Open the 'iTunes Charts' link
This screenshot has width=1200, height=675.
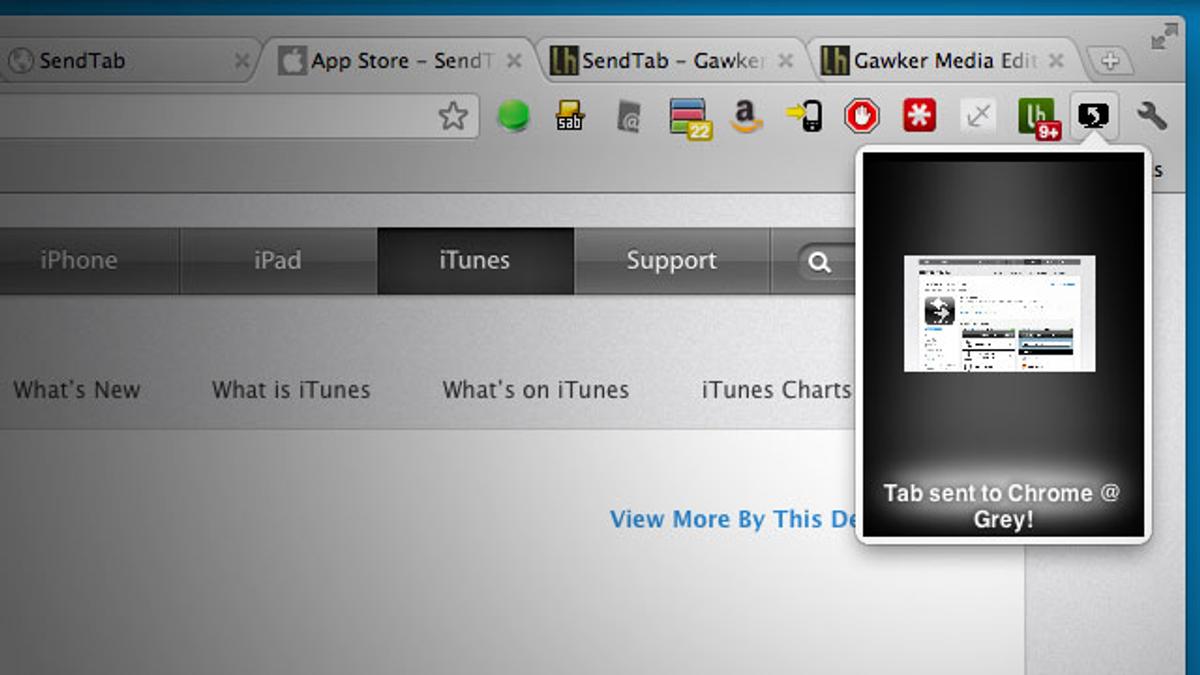pyautogui.click(x=777, y=390)
